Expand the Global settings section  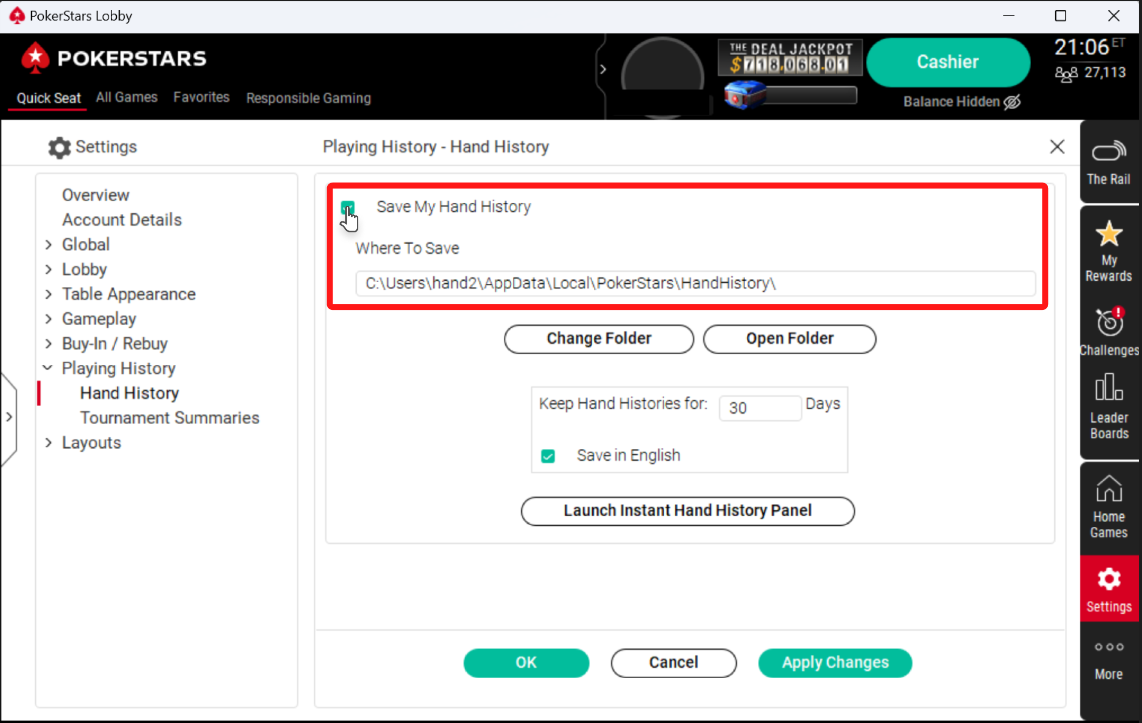pos(48,245)
